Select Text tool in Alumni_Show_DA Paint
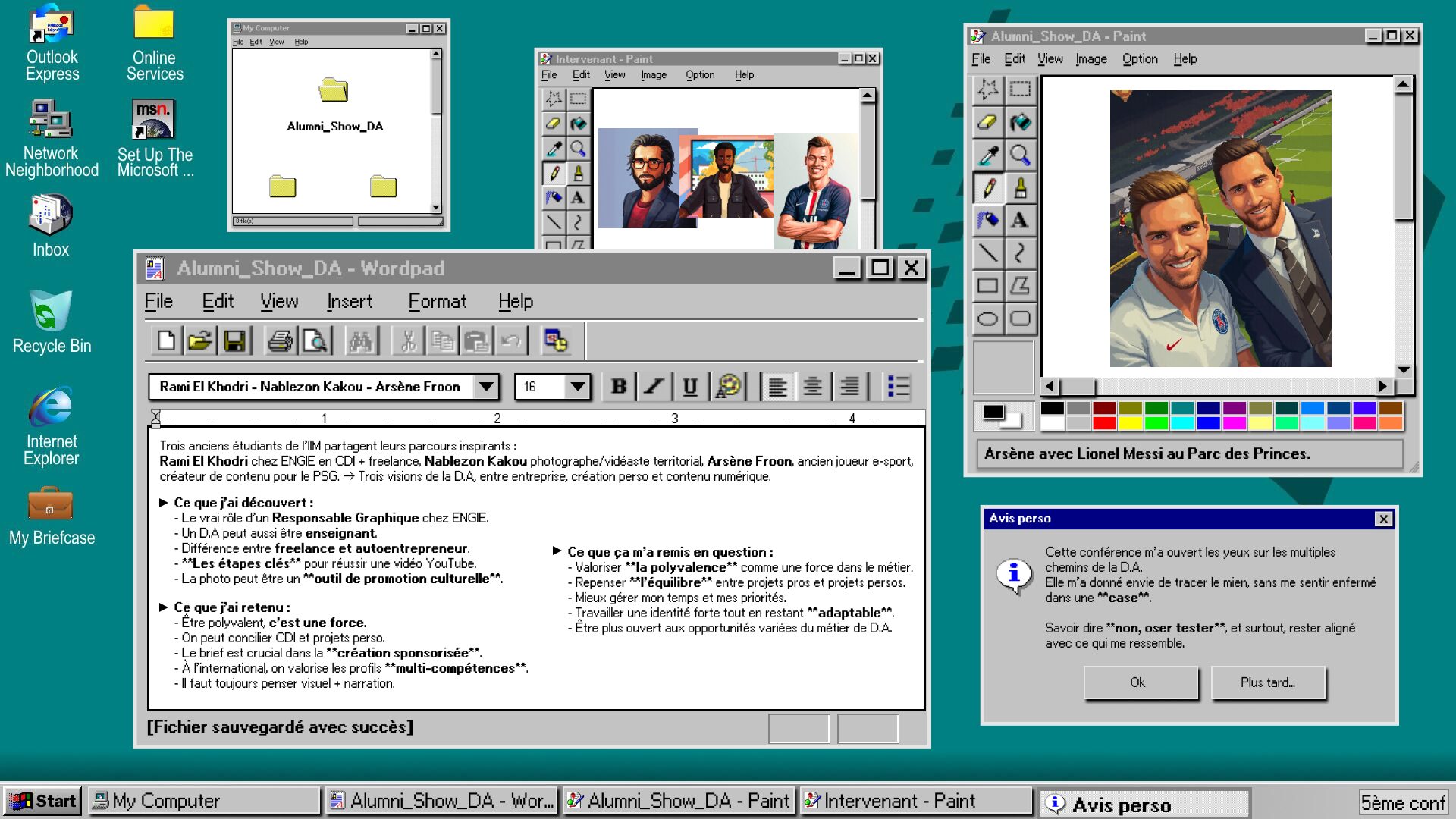The width and height of the screenshot is (1456, 819). coord(1021,220)
